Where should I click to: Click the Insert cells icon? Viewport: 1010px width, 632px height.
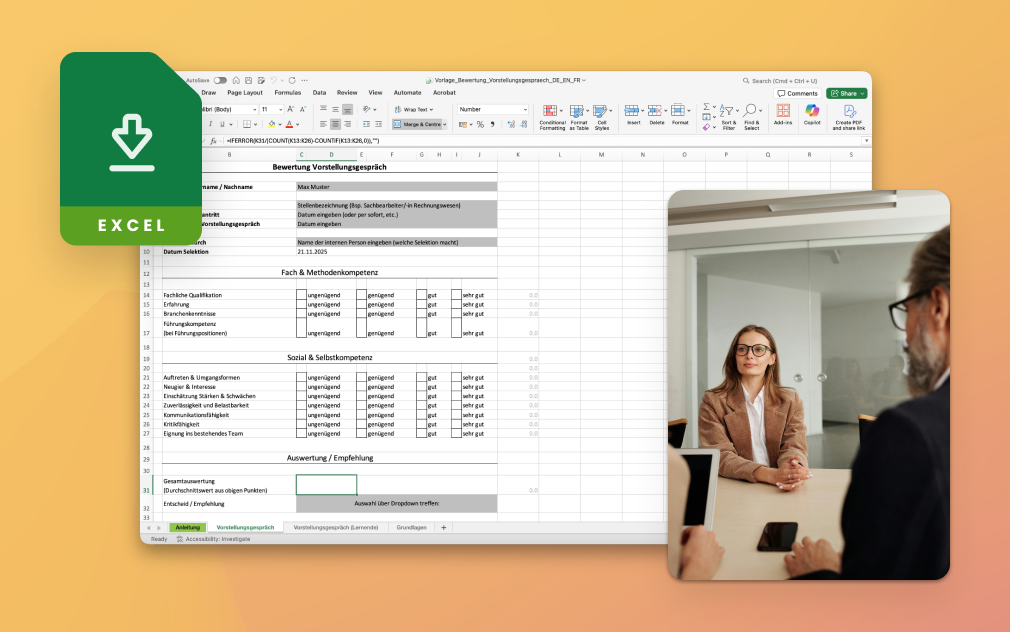pyautogui.click(x=633, y=110)
